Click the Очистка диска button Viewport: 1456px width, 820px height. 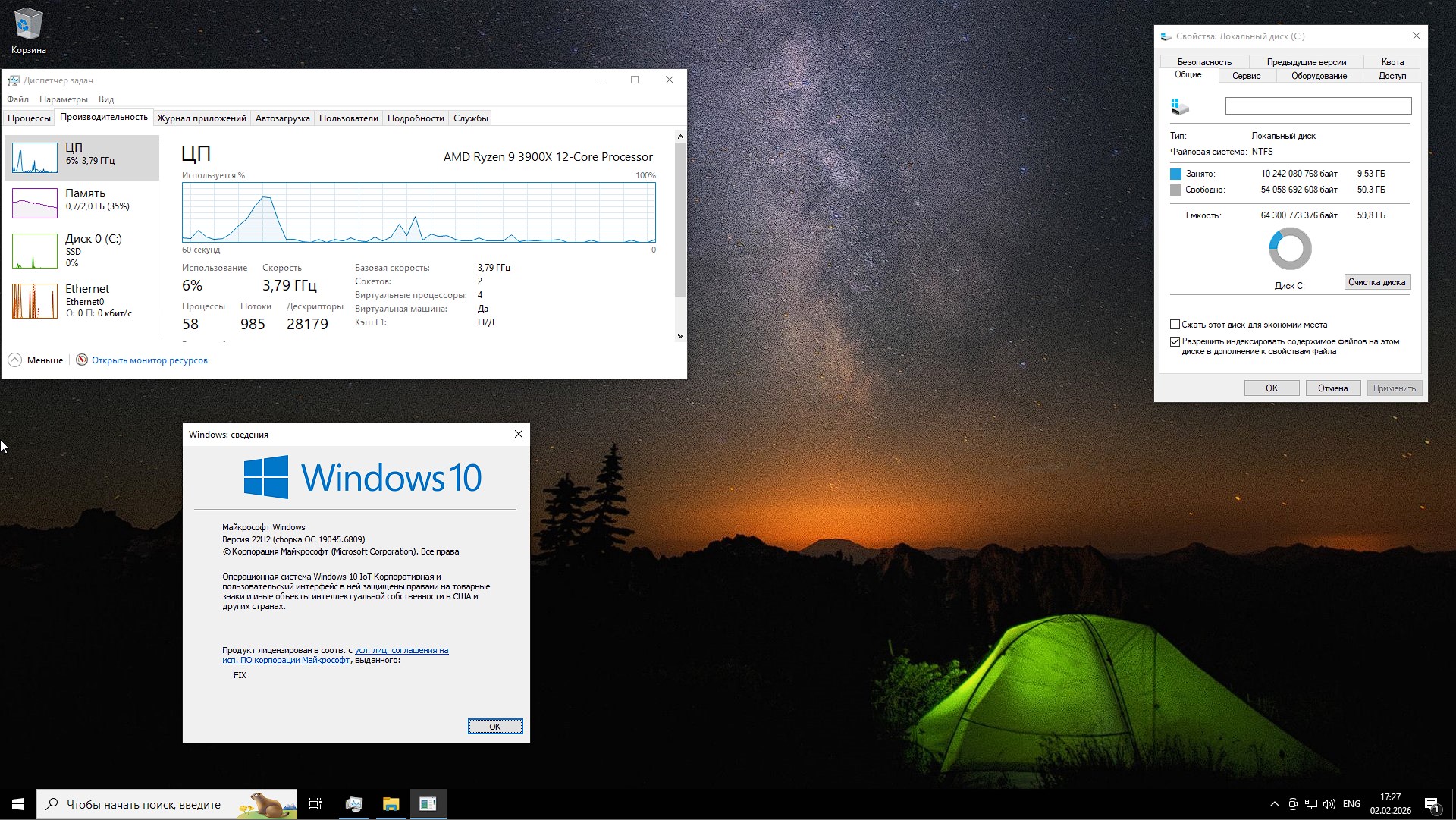click(1377, 281)
